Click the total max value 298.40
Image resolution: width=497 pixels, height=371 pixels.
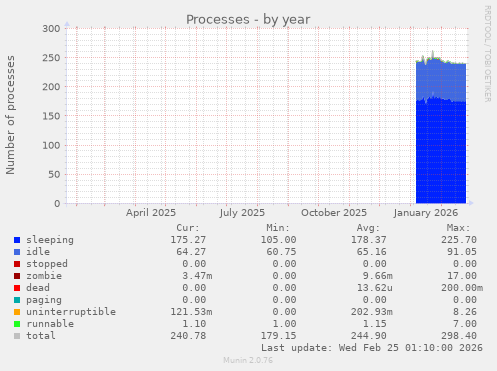click(x=459, y=336)
